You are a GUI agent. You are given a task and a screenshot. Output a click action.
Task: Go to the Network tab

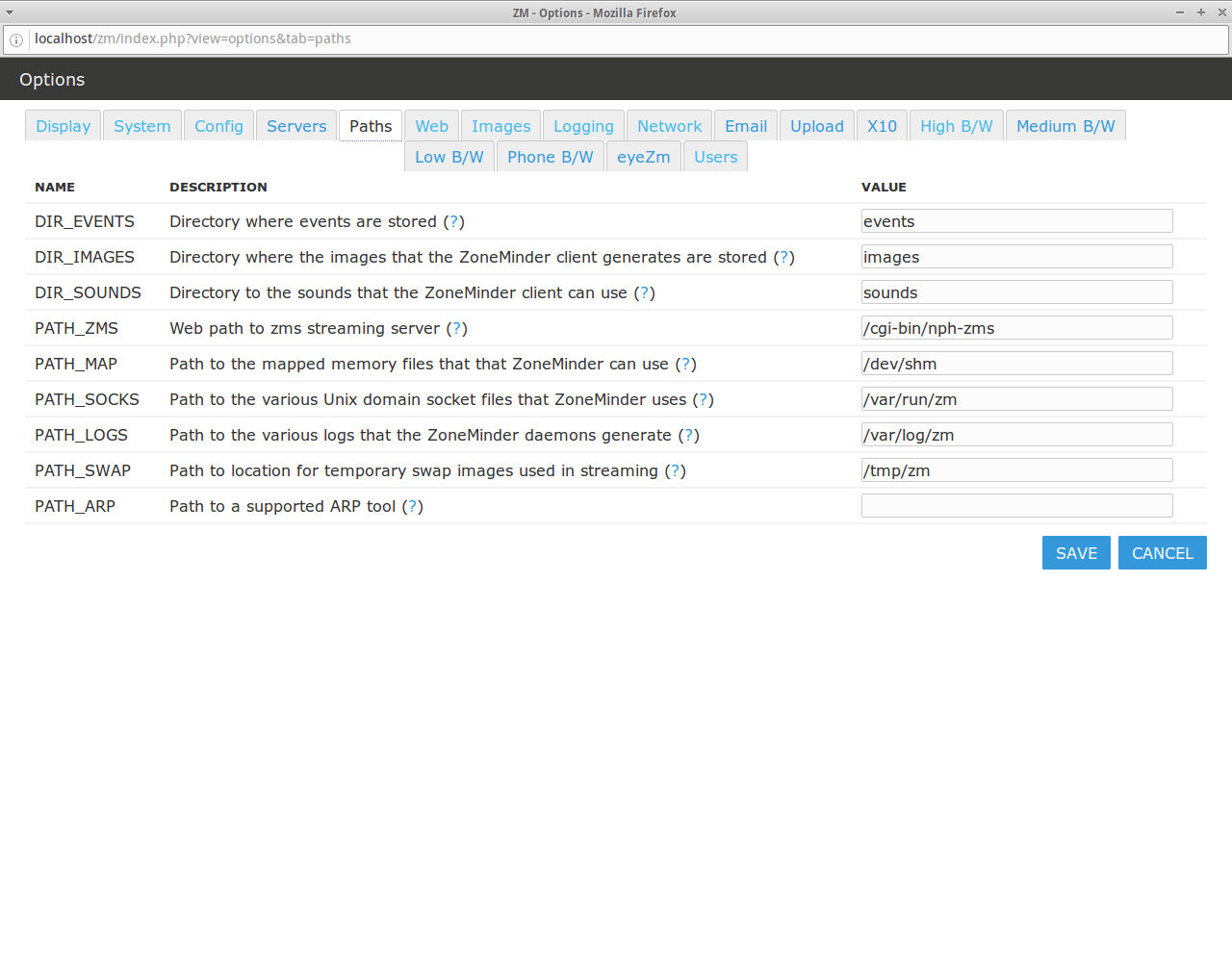[x=670, y=126]
